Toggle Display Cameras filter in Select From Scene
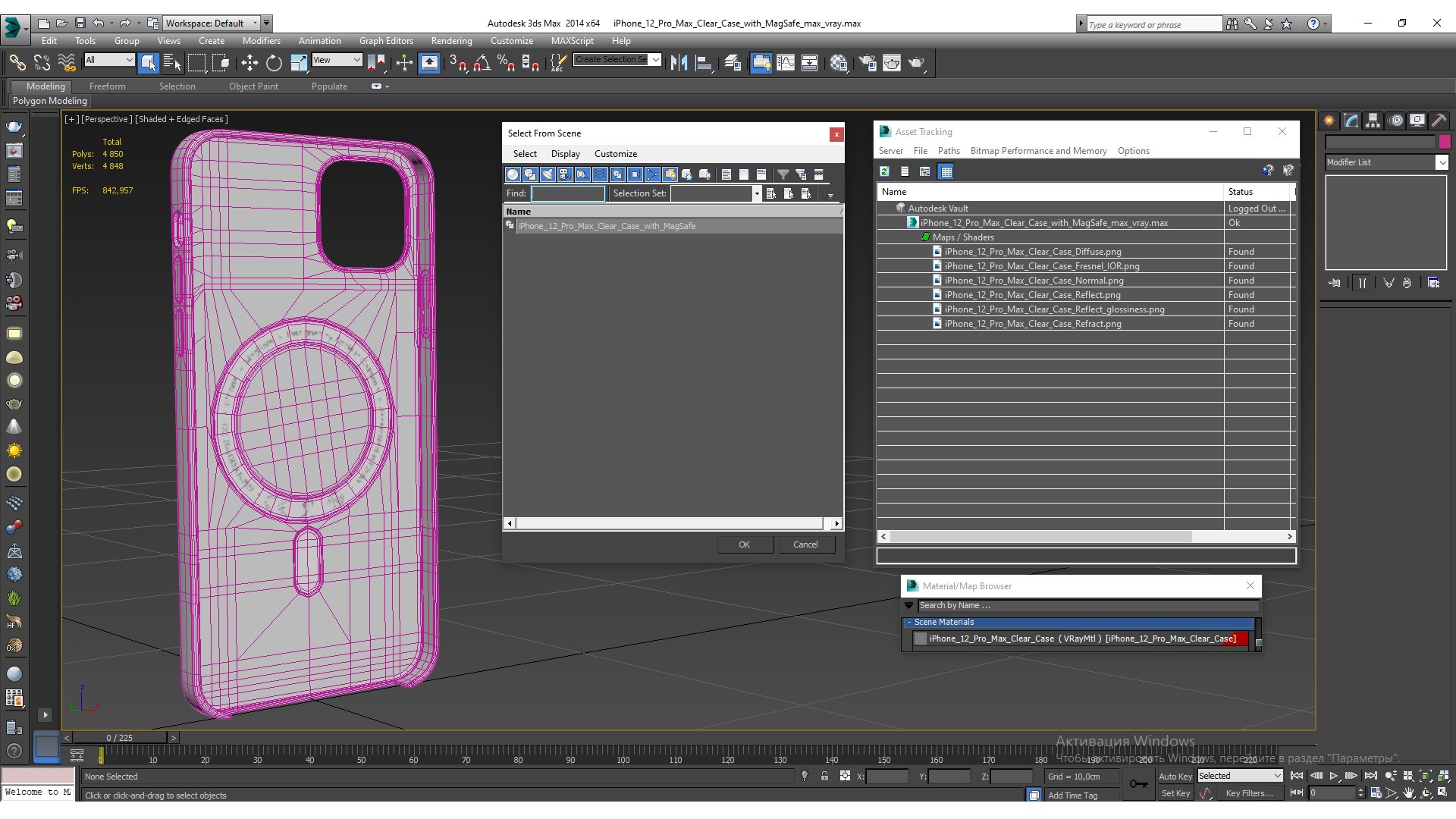1456x819 pixels. [565, 174]
